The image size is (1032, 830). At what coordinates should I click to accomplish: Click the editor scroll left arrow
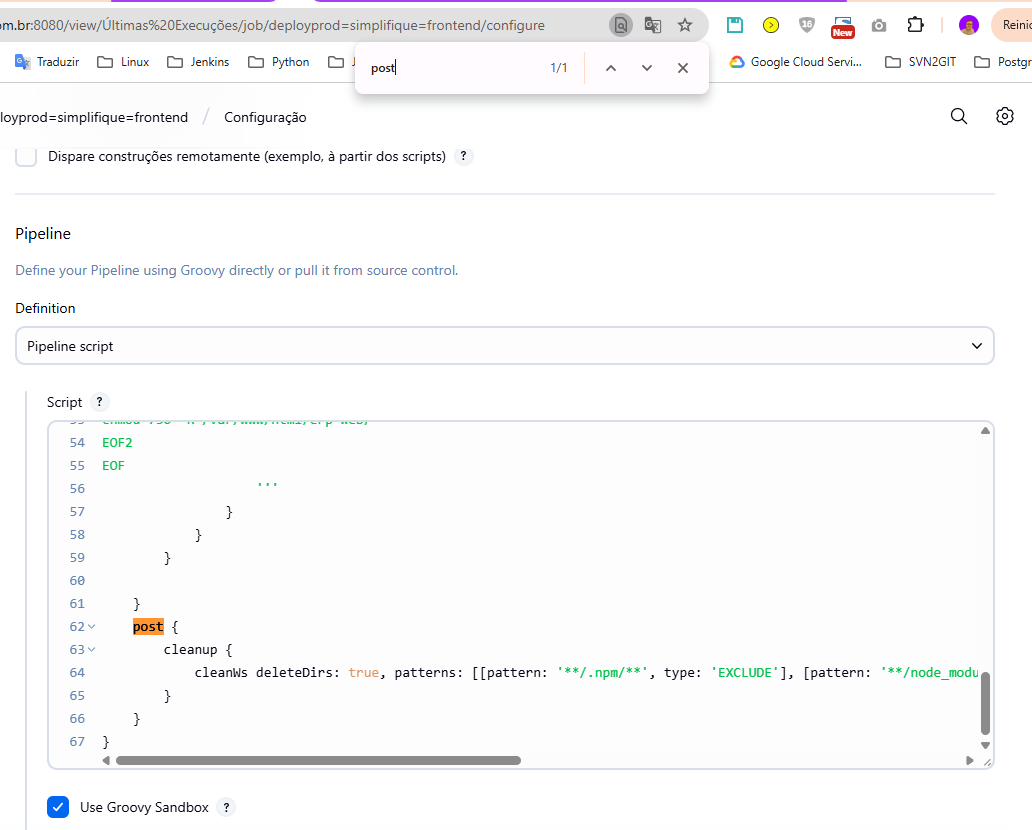click(x=106, y=760)
